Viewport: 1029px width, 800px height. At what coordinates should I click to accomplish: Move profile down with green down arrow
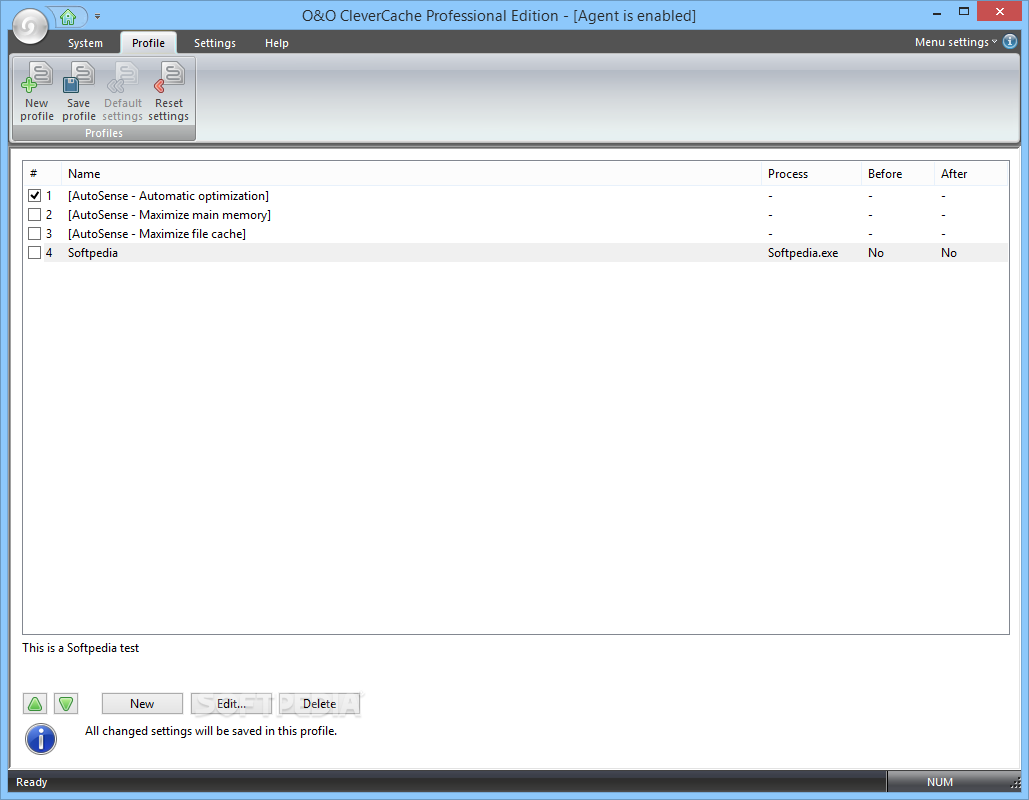(x=66, y=704)
